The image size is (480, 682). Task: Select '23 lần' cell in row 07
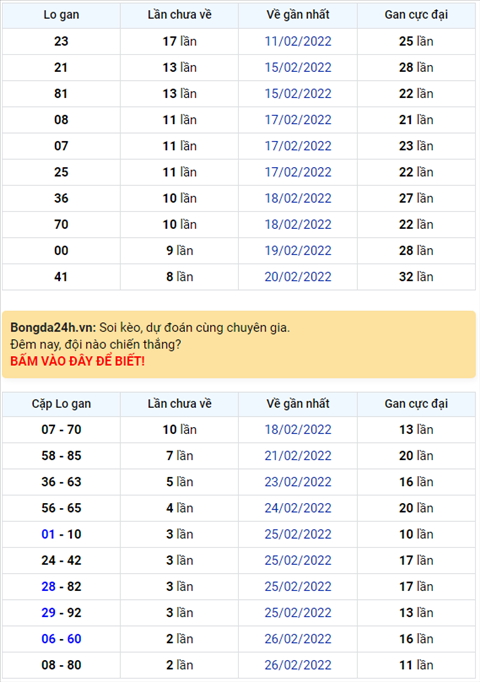coord(416,146)
